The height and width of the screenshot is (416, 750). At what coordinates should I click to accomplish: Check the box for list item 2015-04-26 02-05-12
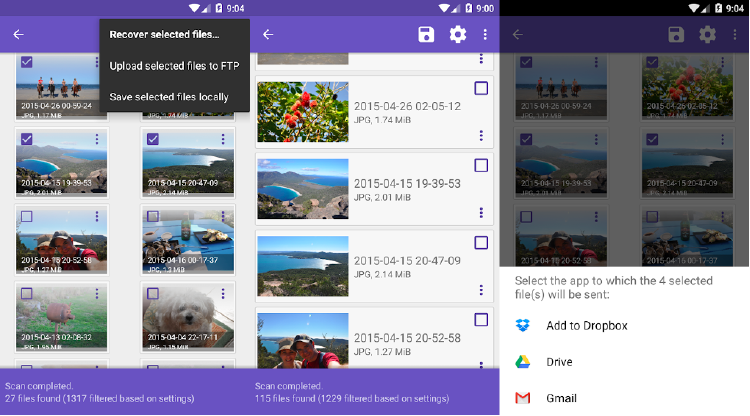(x=481, y=88)
